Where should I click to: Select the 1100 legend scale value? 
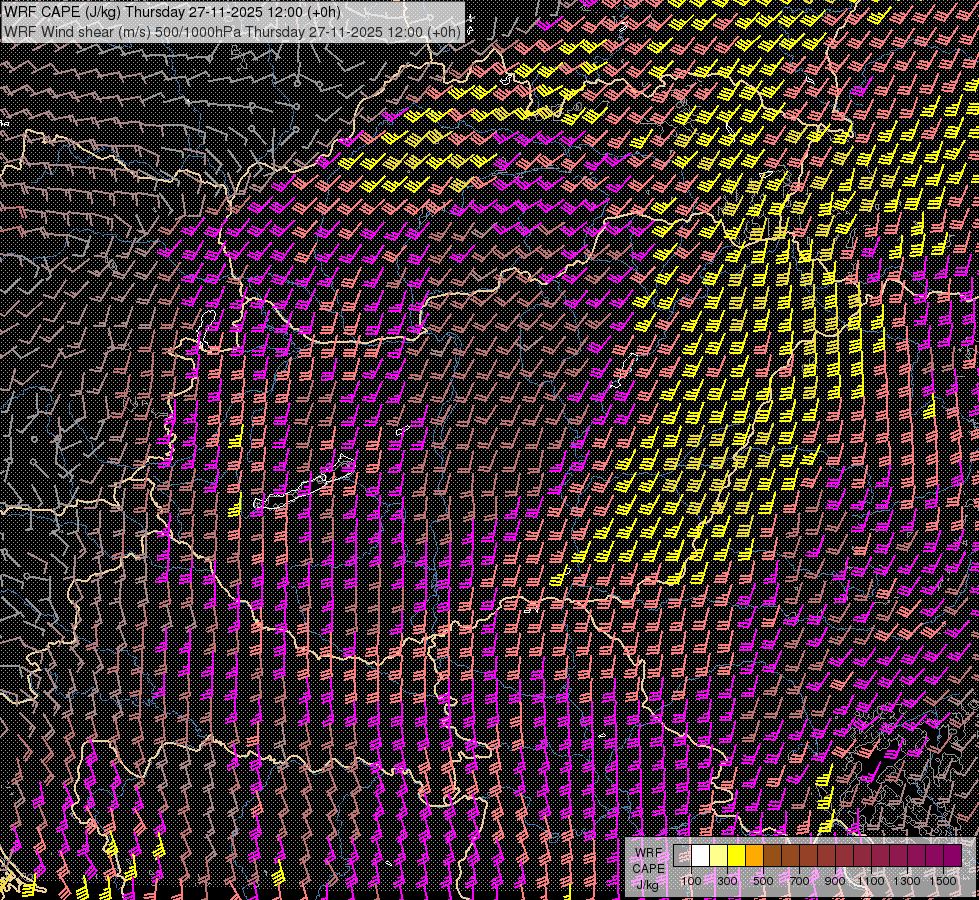[x=871, y=881]
